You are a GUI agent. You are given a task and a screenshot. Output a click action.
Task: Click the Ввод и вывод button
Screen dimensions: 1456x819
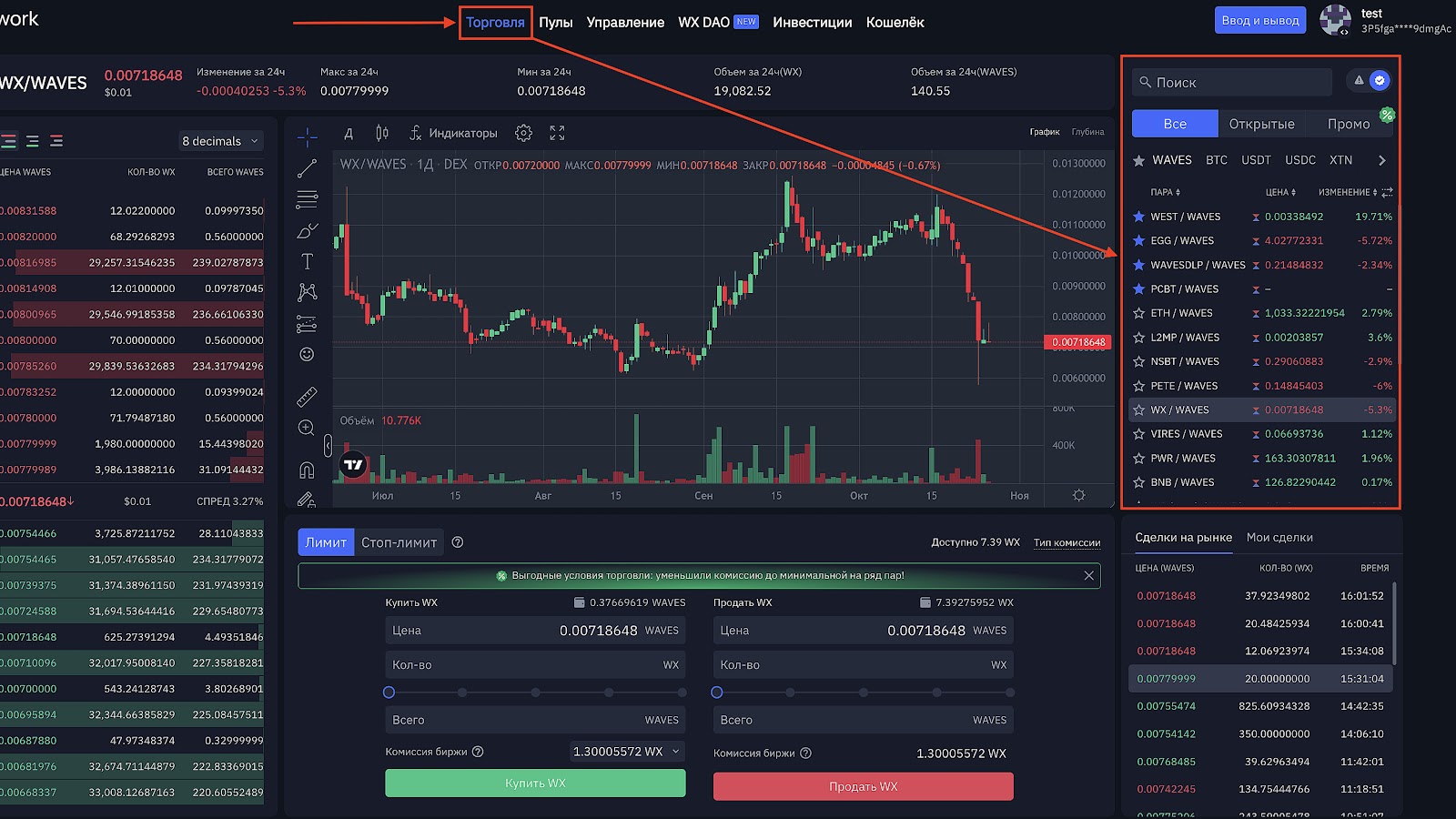coord(1260,20)
